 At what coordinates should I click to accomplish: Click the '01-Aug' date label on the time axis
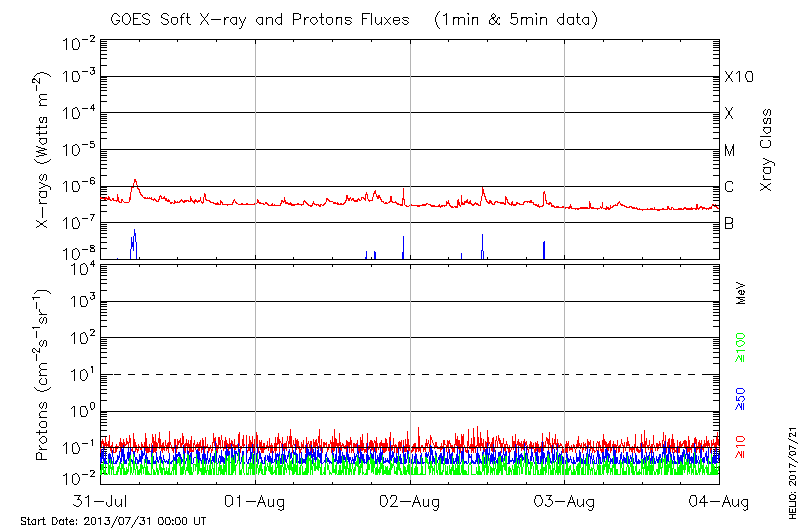[x=256, y=499]
